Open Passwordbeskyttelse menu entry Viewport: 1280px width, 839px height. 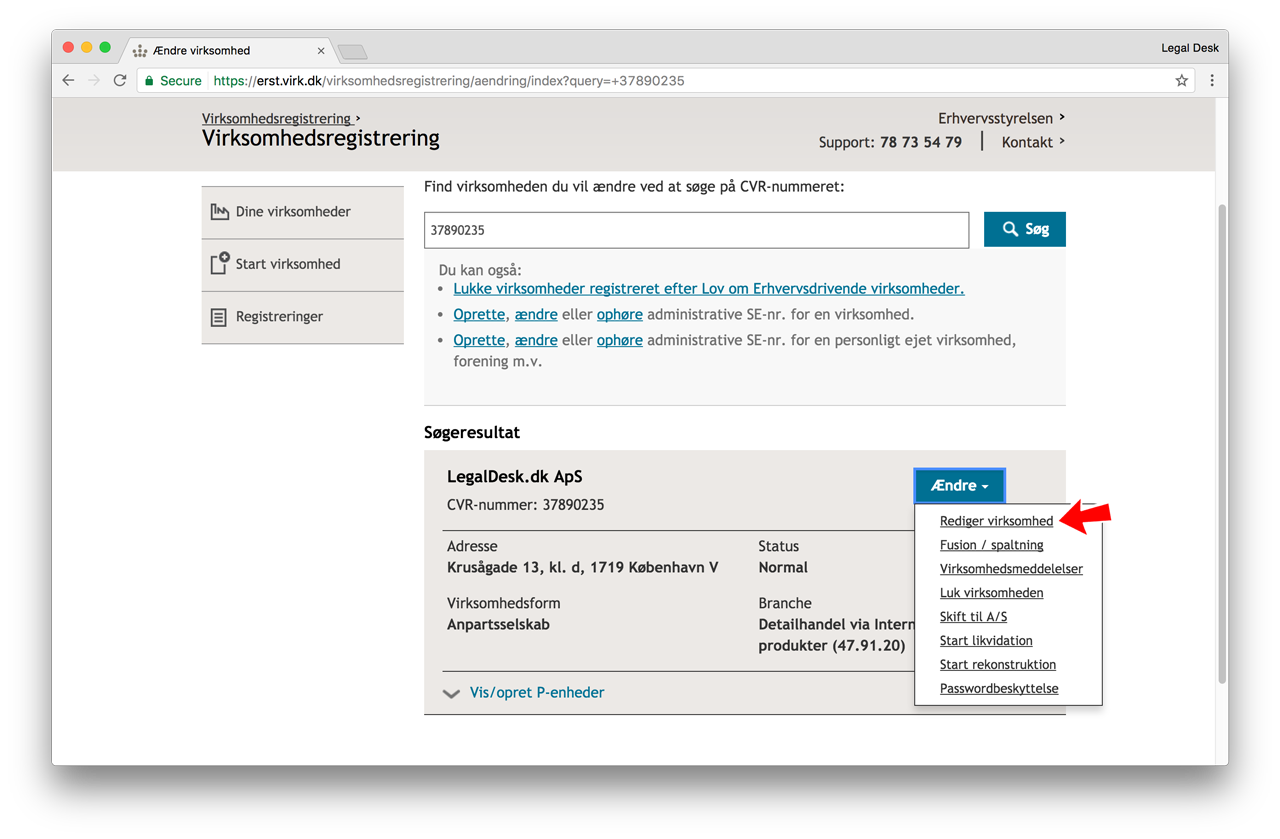click(999, 689)
